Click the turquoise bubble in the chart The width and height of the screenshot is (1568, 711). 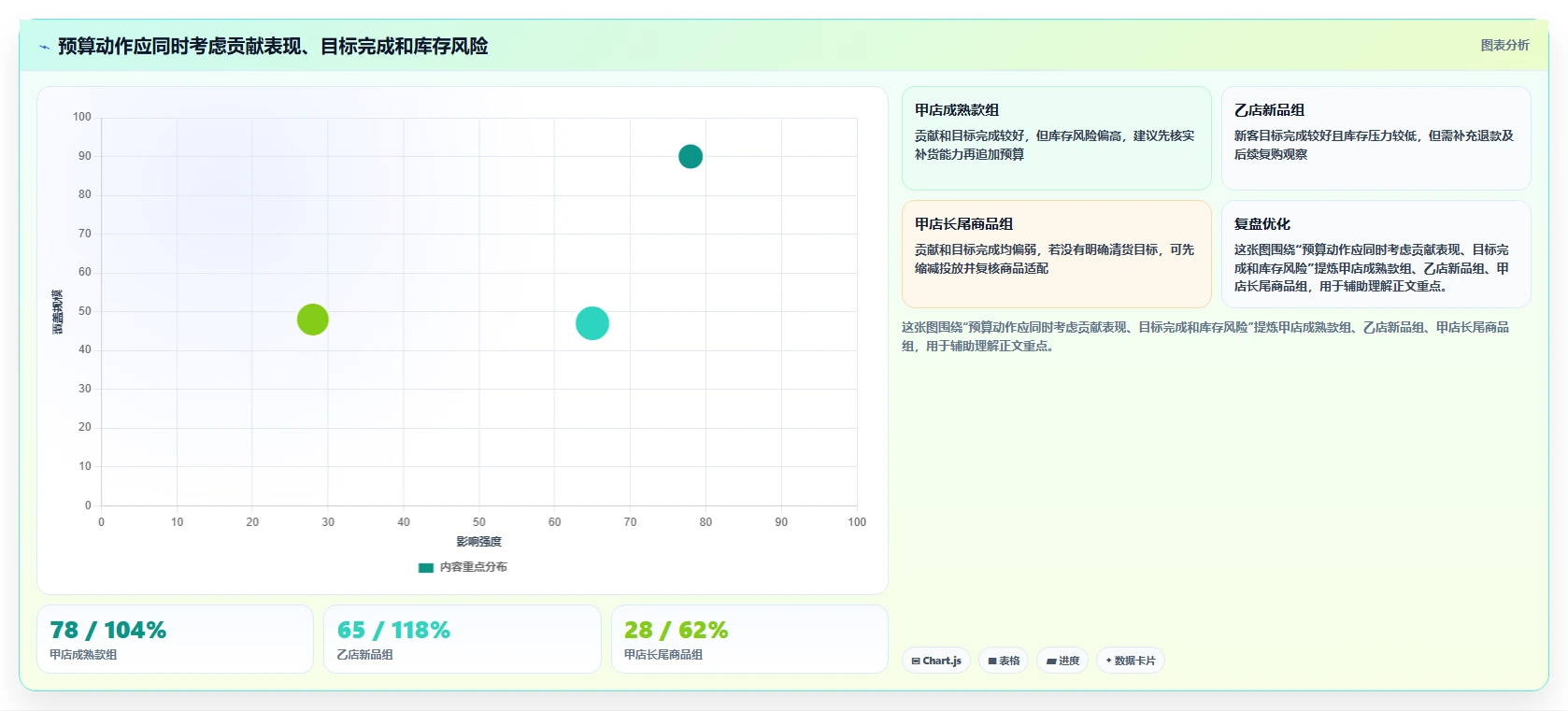[x=592, y=323]
